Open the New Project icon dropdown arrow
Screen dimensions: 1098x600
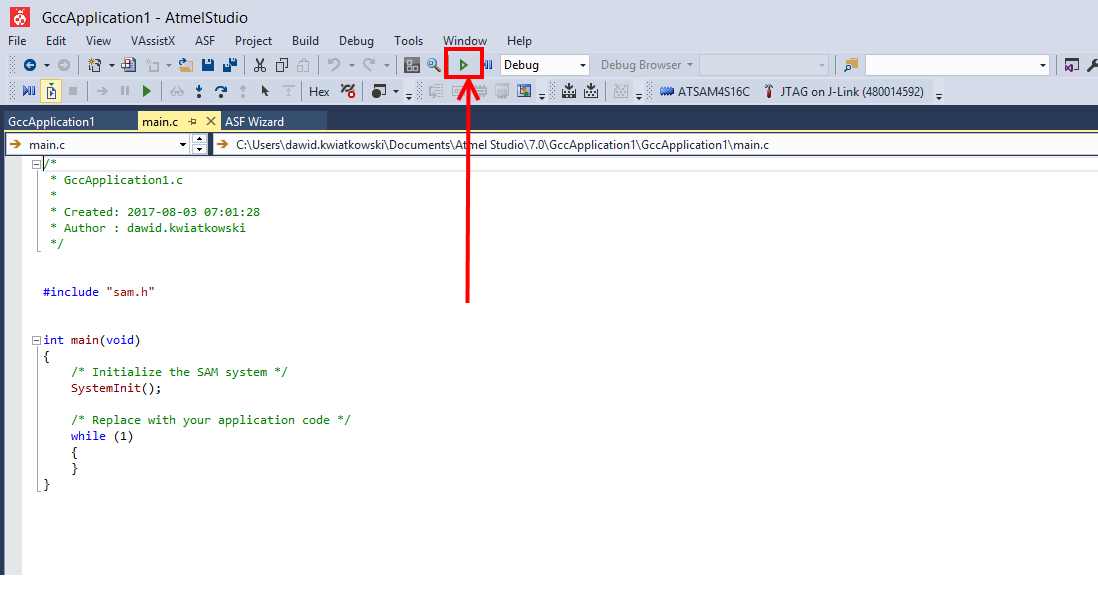pyautogui.click(x=111, y=65)
